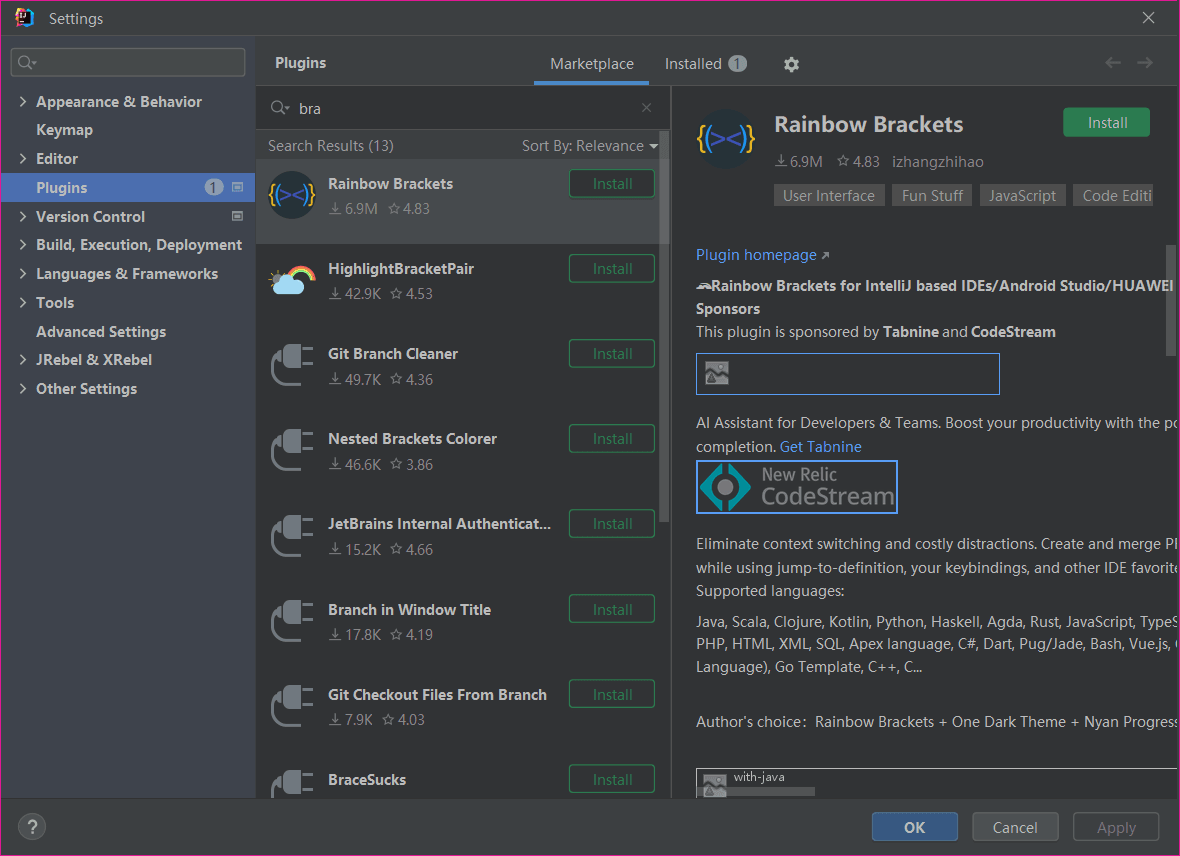The height and width of the screenshot is (856, 1180).
Task: Expand Other Settings node
Action: coord(23,388)
